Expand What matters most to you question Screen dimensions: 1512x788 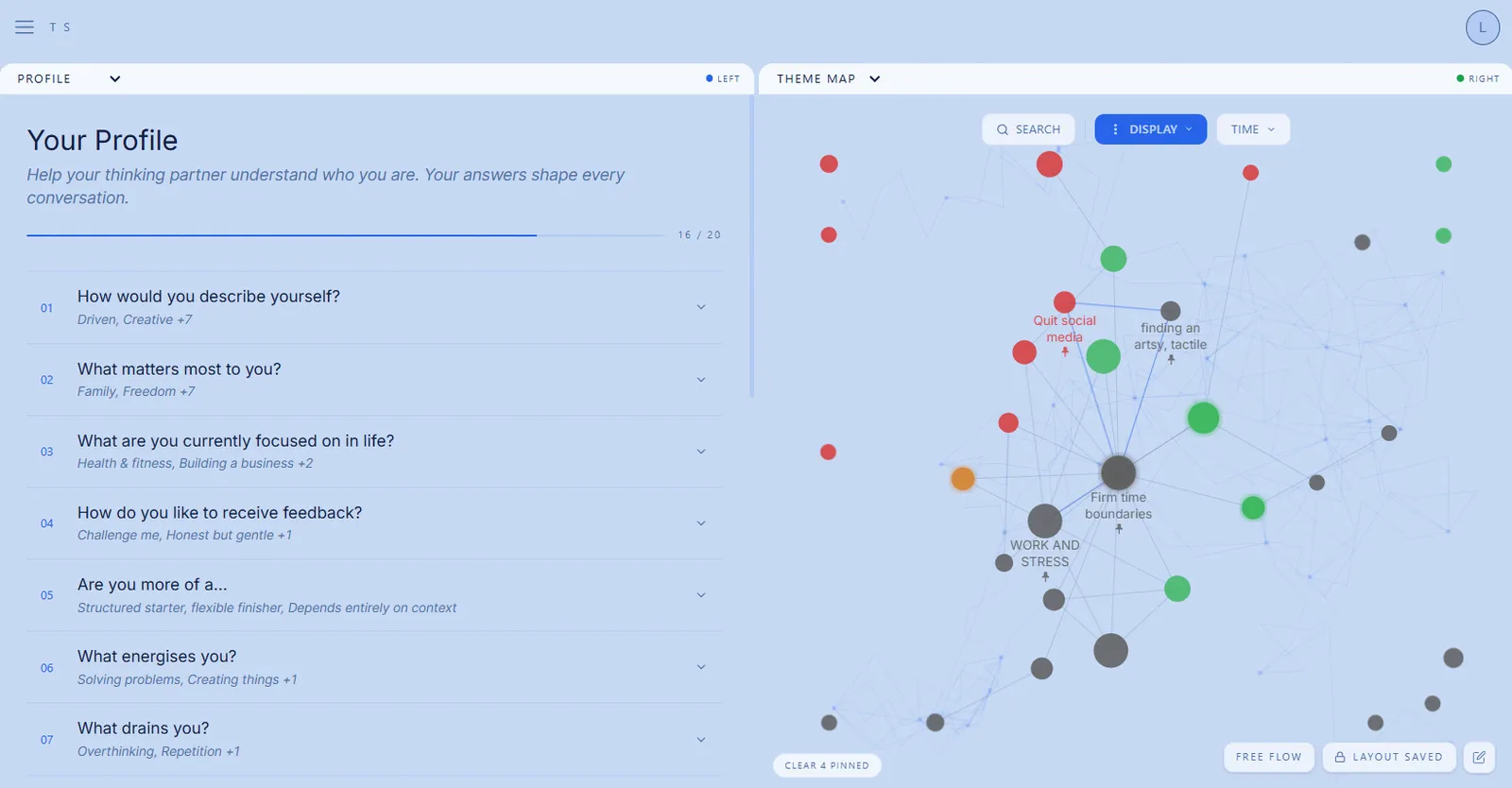375,380
